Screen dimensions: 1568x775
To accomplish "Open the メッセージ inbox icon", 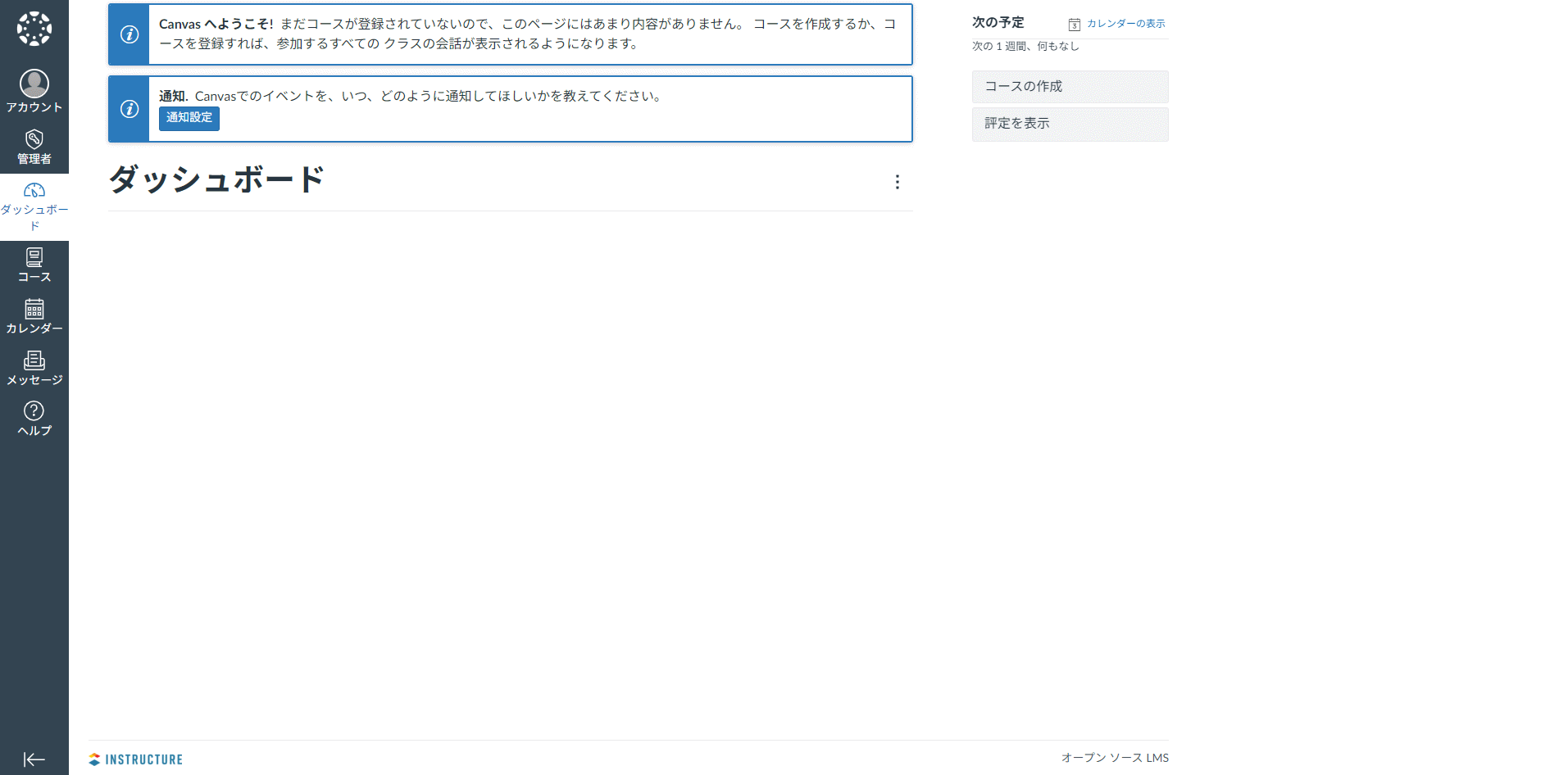I will pos(34,360).
